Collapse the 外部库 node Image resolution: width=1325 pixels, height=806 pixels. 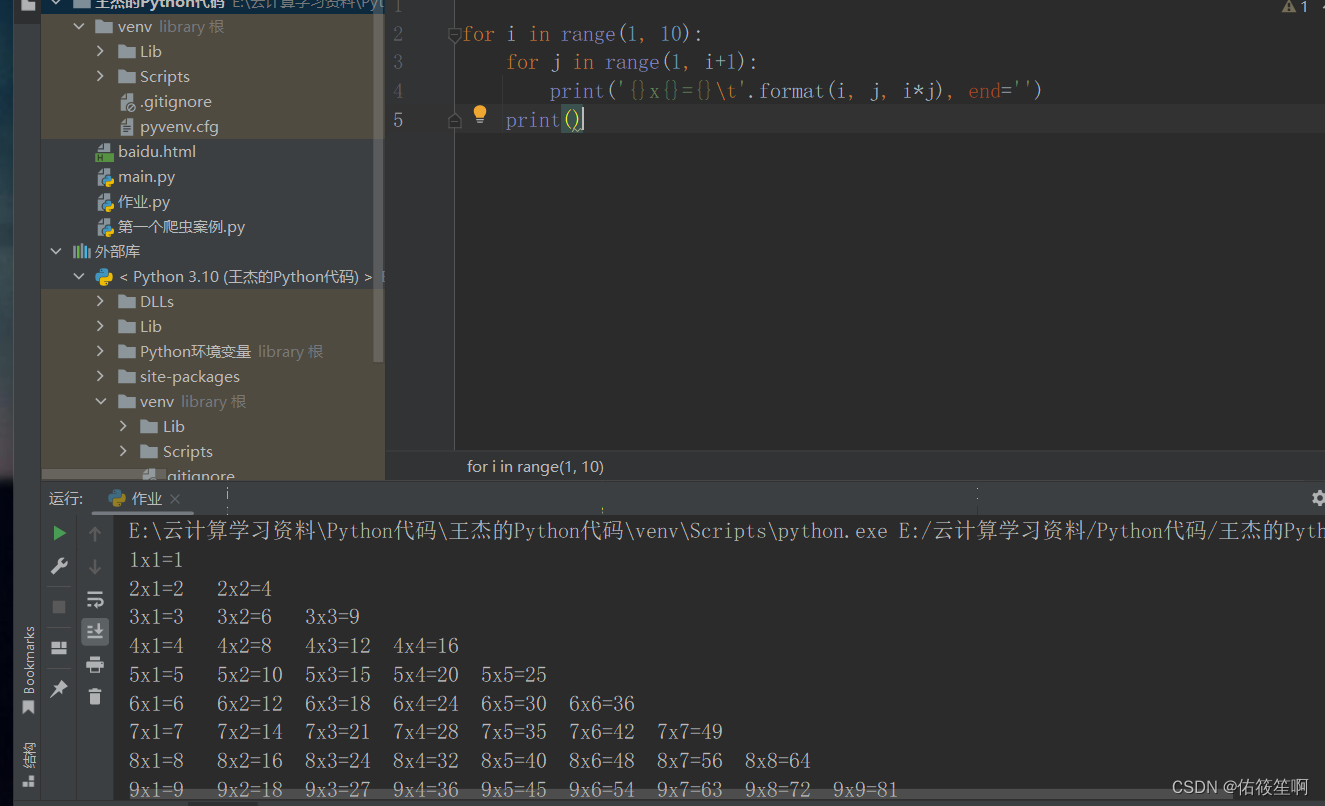[x=56, y=251]
